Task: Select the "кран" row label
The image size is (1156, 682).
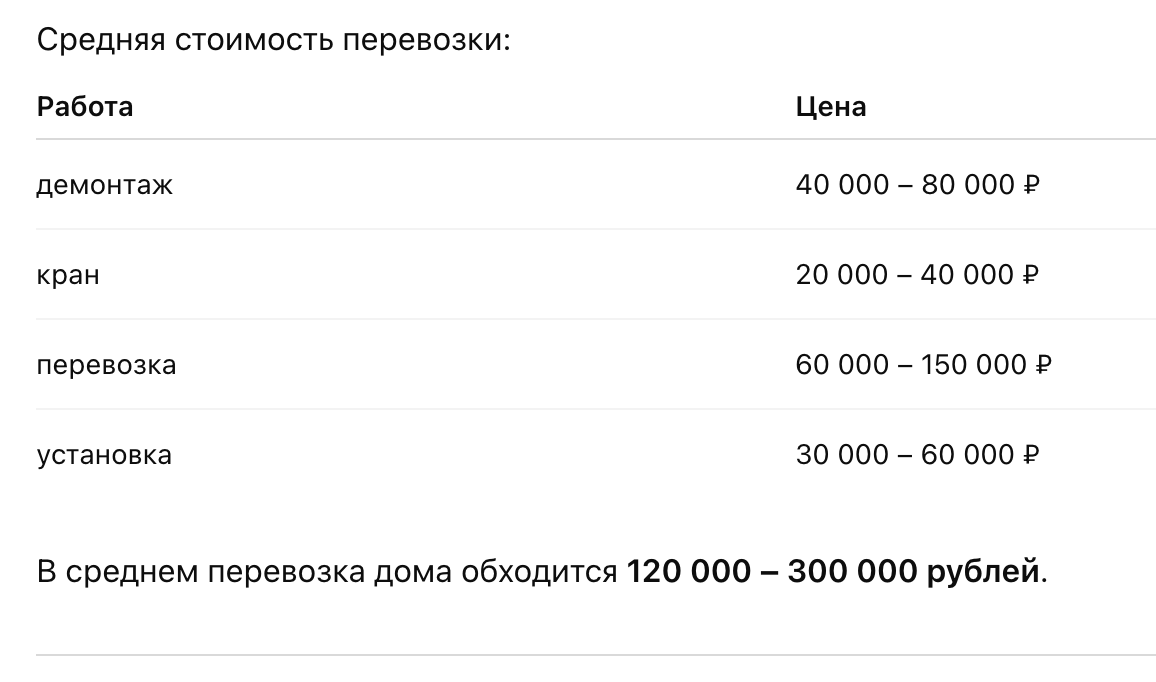Action: tap(68, 275)
